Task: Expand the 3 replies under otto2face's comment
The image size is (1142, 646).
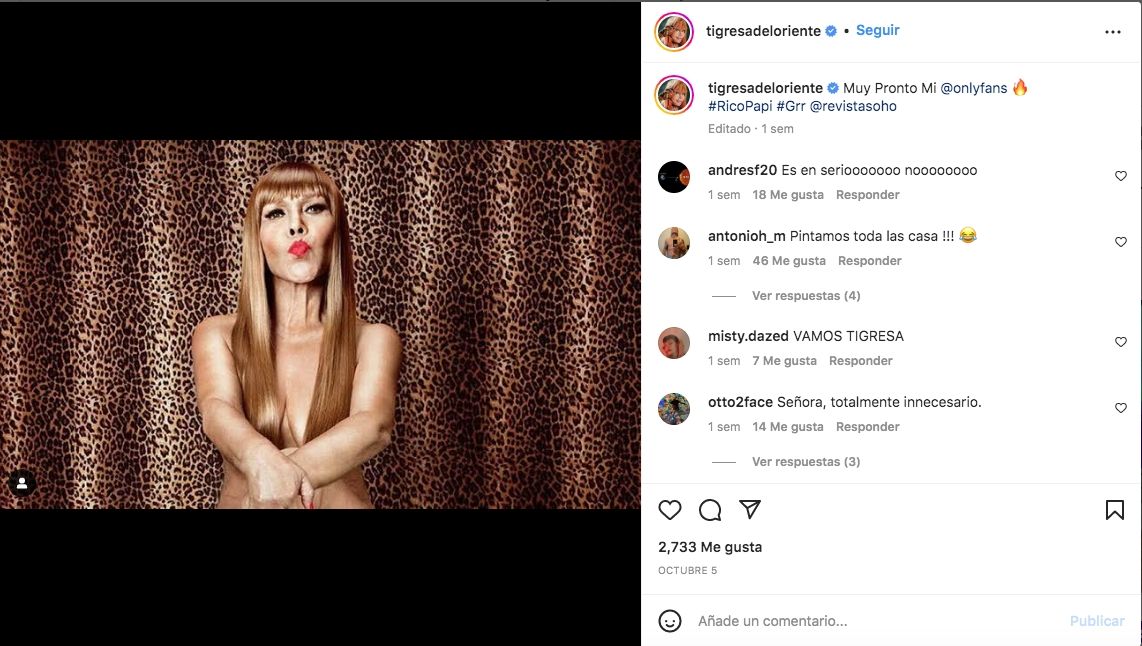Action: coord(806,462)
